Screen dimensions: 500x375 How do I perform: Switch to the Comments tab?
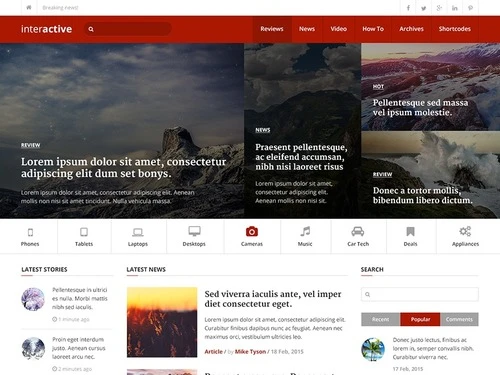click(x=459, y=319)
